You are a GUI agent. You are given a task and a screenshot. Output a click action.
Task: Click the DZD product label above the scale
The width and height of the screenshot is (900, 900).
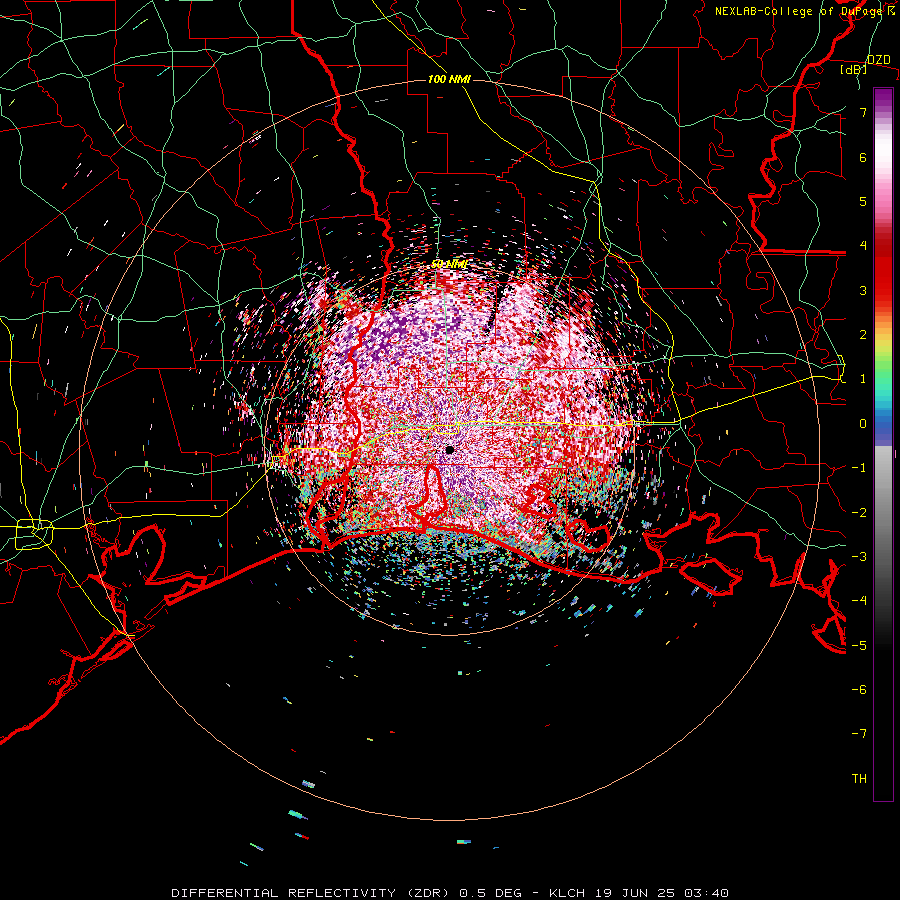tap(878, 59)
